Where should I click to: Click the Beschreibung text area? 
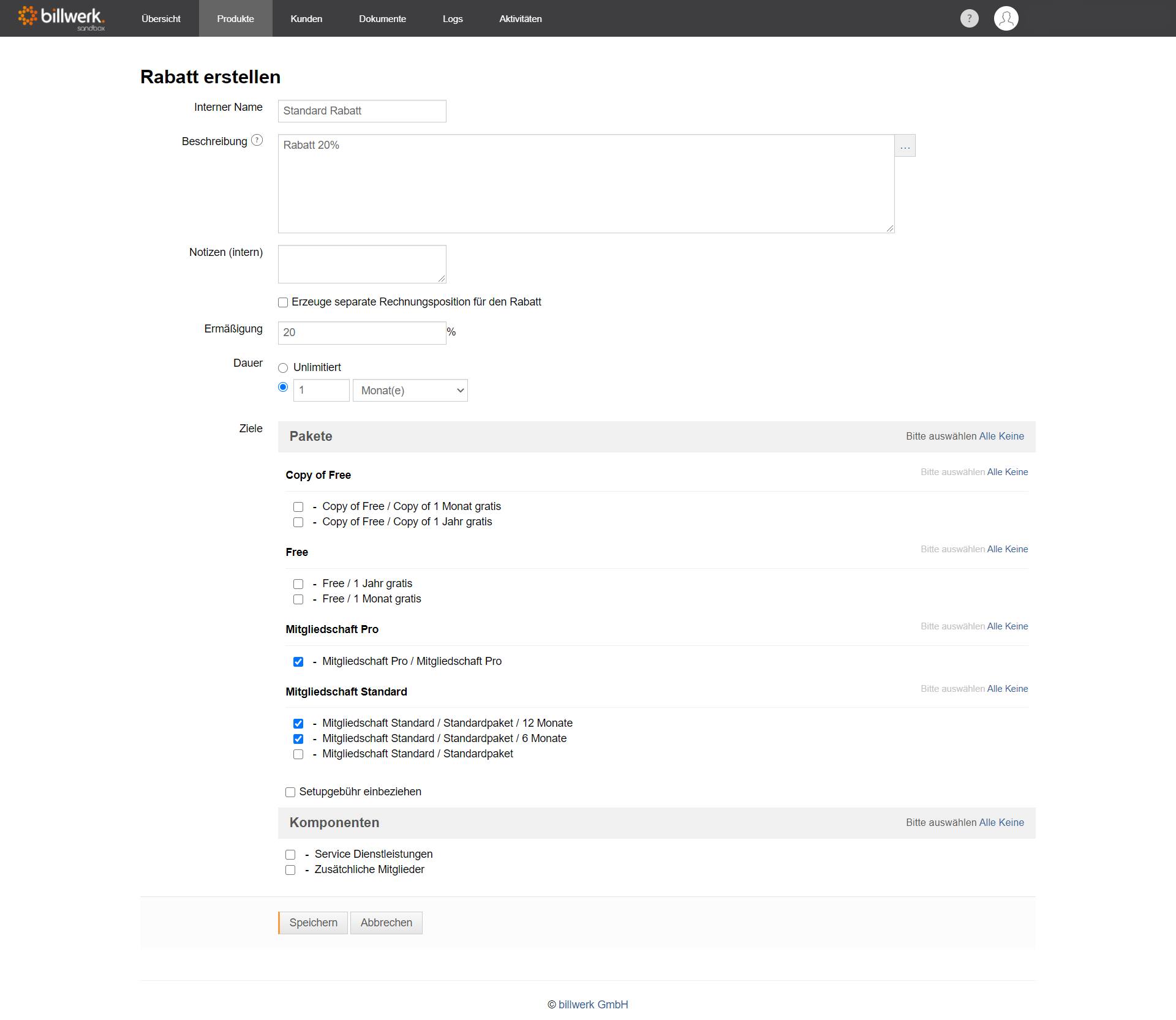(x=586, y=184)
